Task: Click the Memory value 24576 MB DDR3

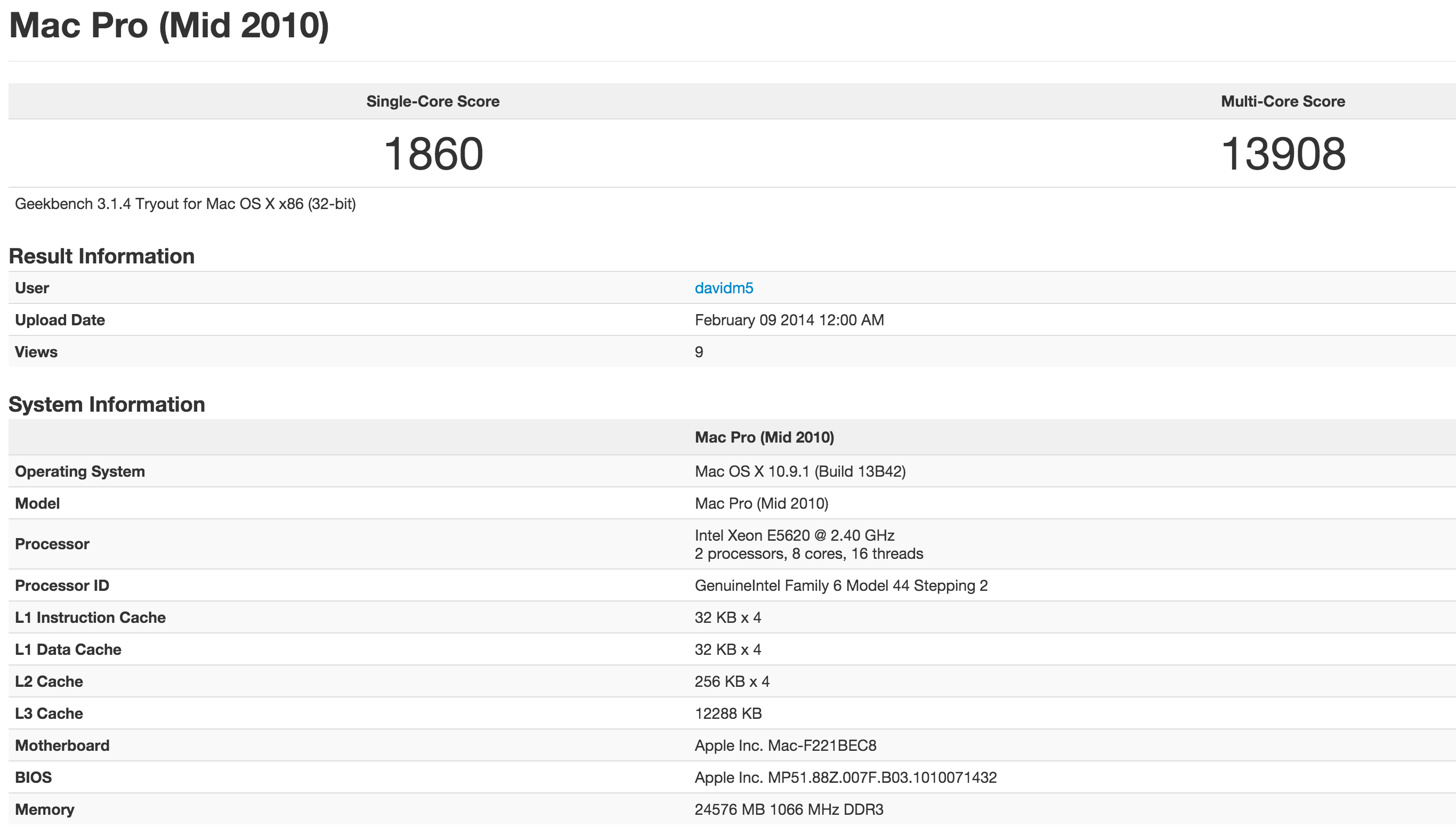Action: [x=789, y=810]
